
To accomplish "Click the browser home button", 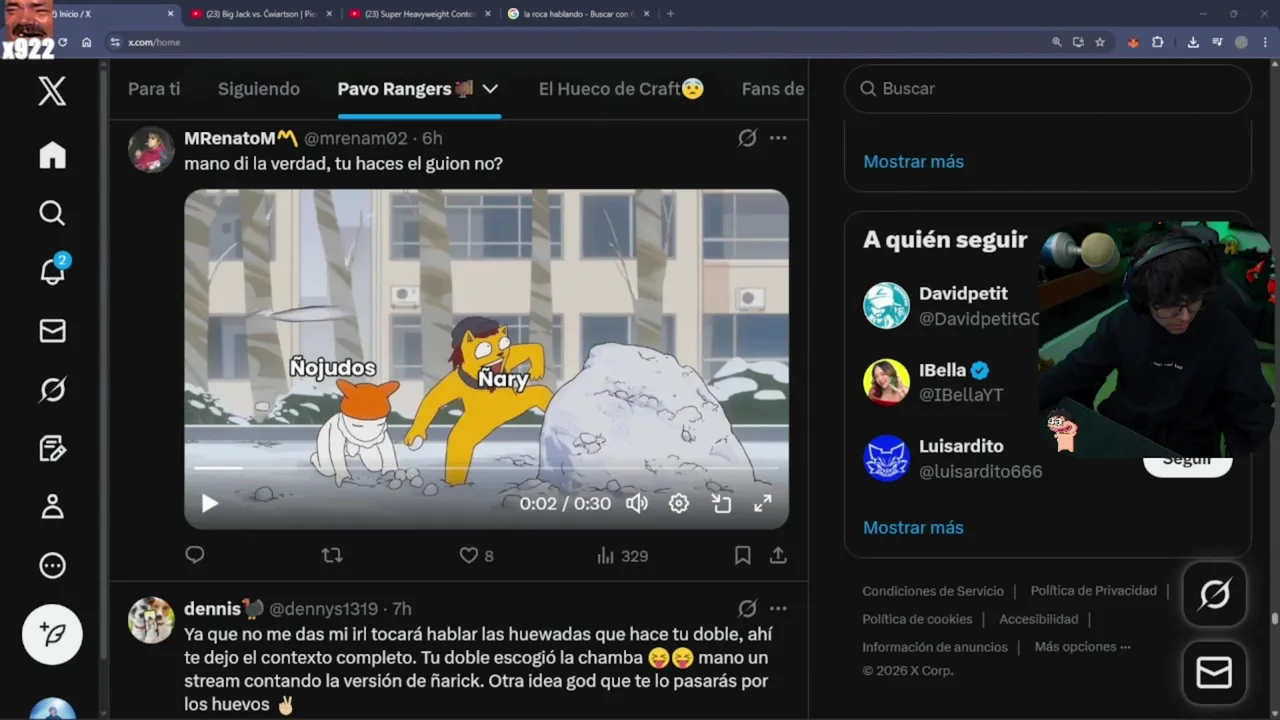I will pos(87,42).
